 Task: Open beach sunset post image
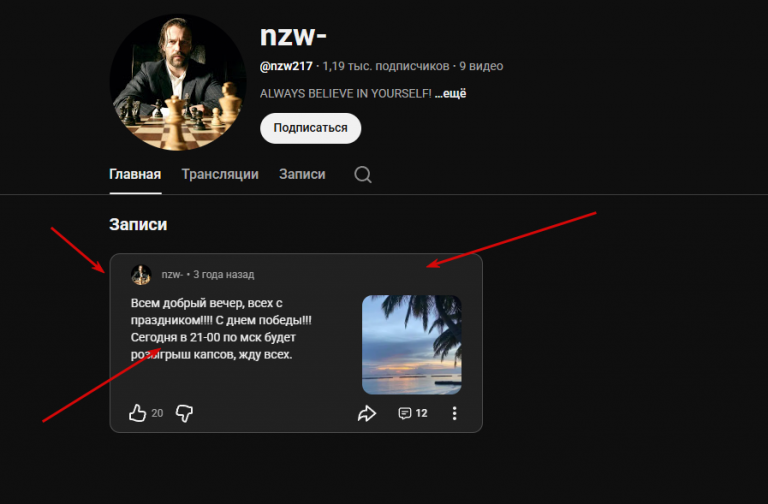tap(411, 344)
